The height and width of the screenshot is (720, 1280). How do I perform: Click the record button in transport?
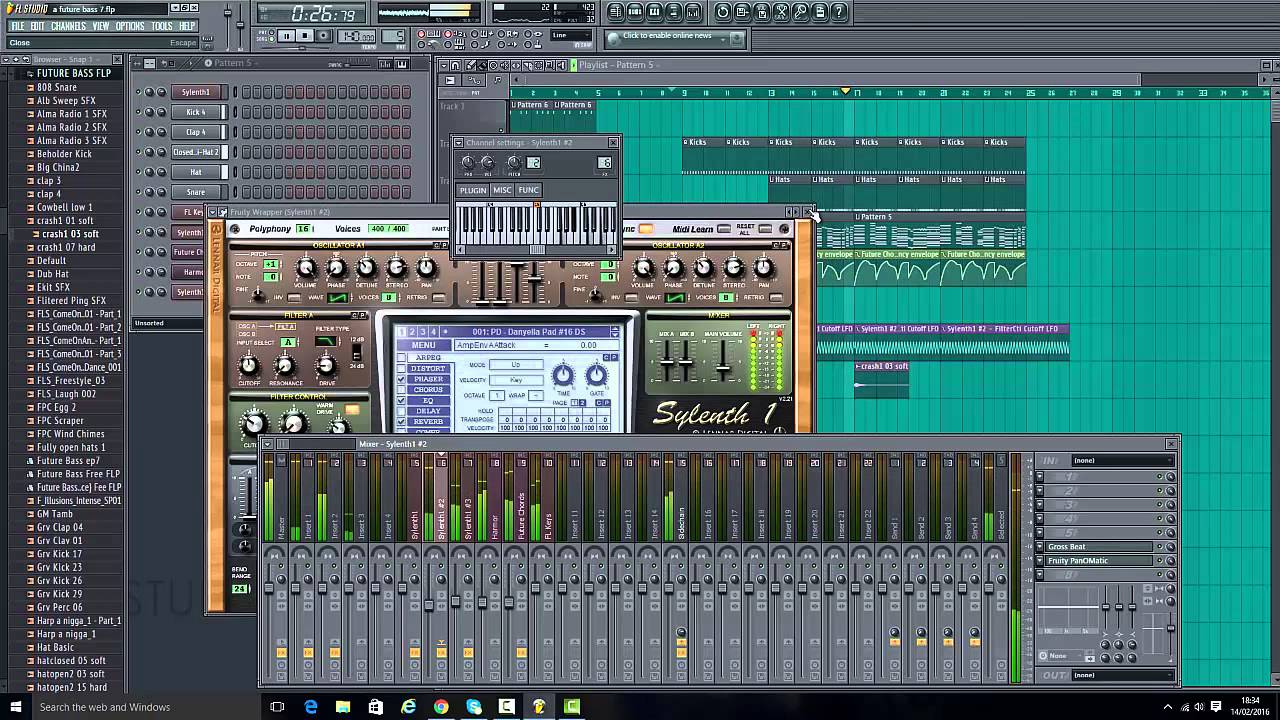[324, 36]
